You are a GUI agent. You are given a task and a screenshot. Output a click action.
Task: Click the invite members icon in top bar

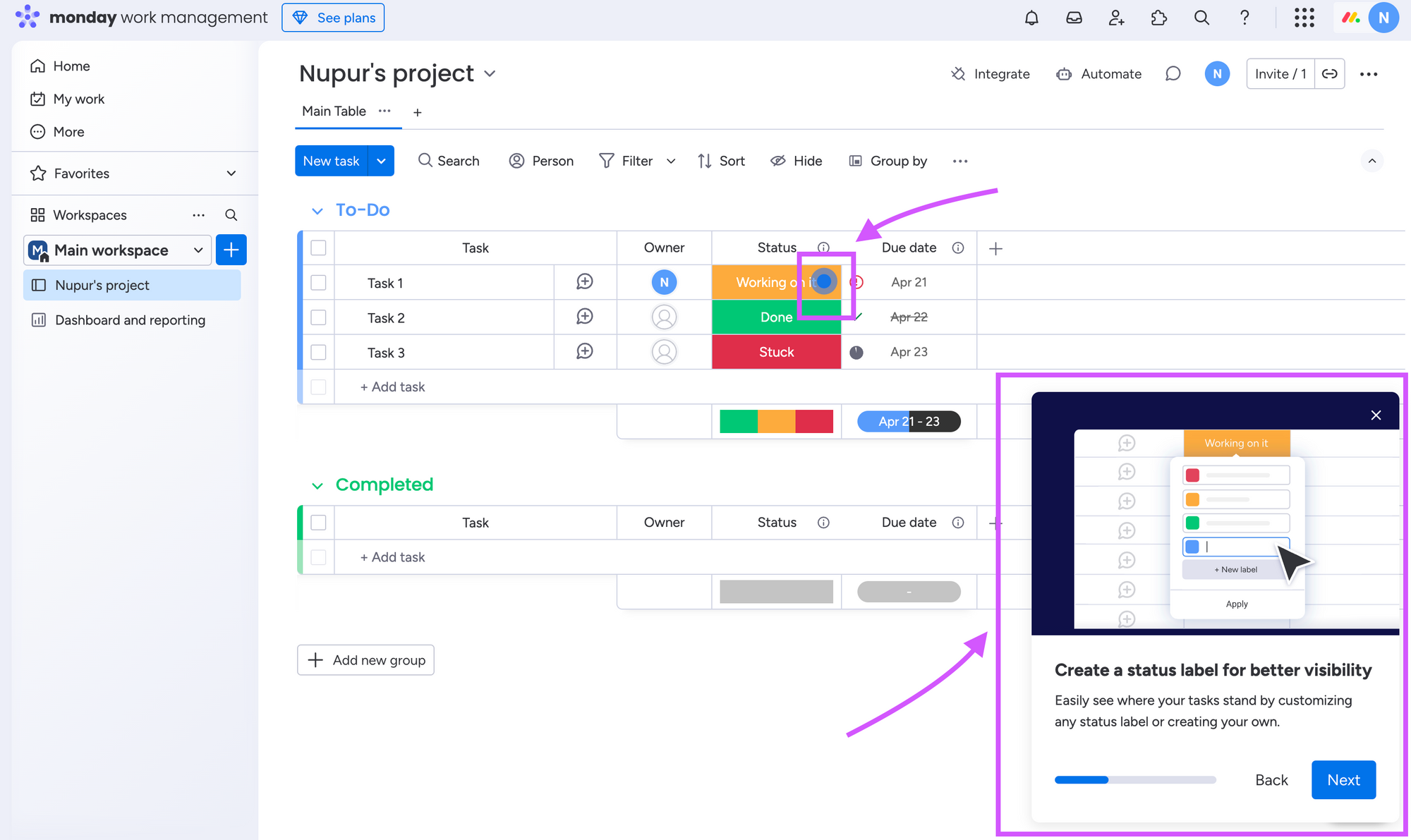[x=1116, y=18]
